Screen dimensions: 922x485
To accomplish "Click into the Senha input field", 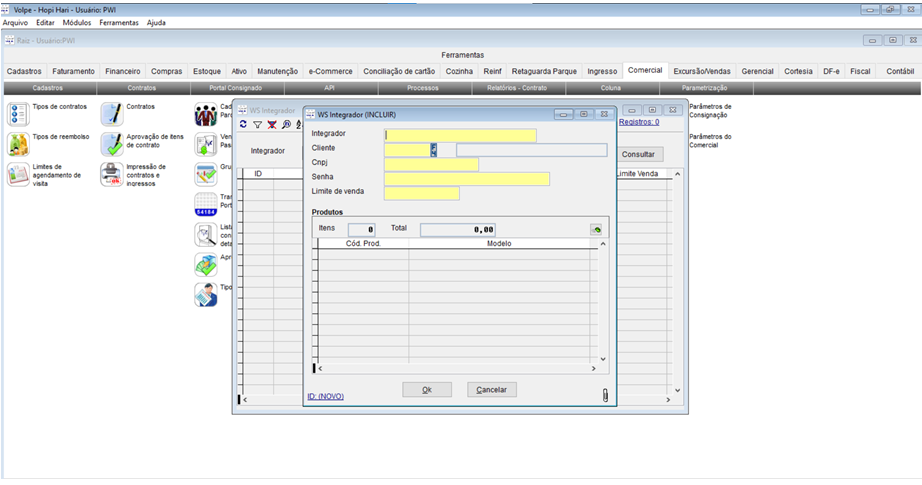I will 466,178.
